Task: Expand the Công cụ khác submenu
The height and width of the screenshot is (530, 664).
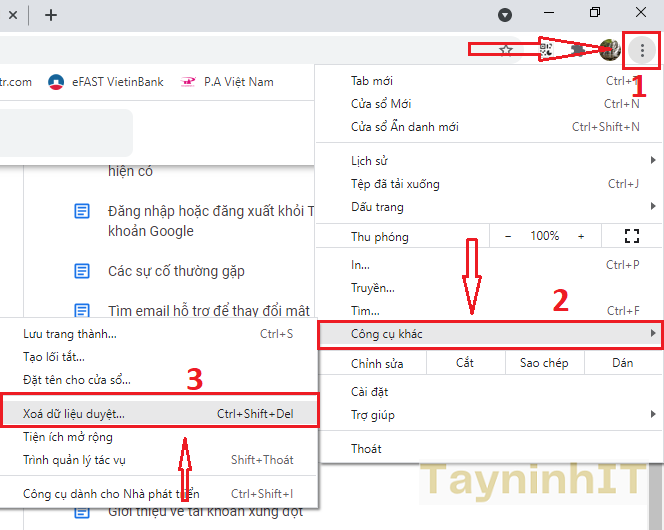Action: [x=490, y=334]
